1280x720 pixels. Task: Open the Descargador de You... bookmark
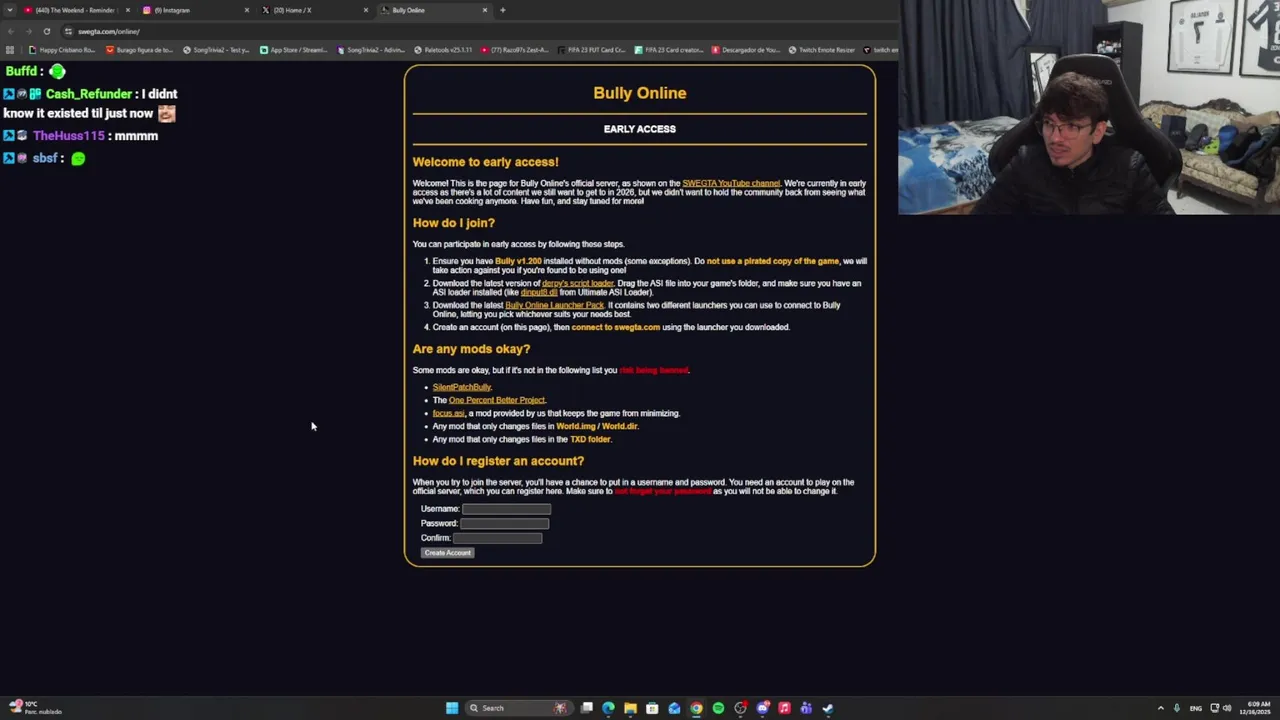tap(745, 49)
